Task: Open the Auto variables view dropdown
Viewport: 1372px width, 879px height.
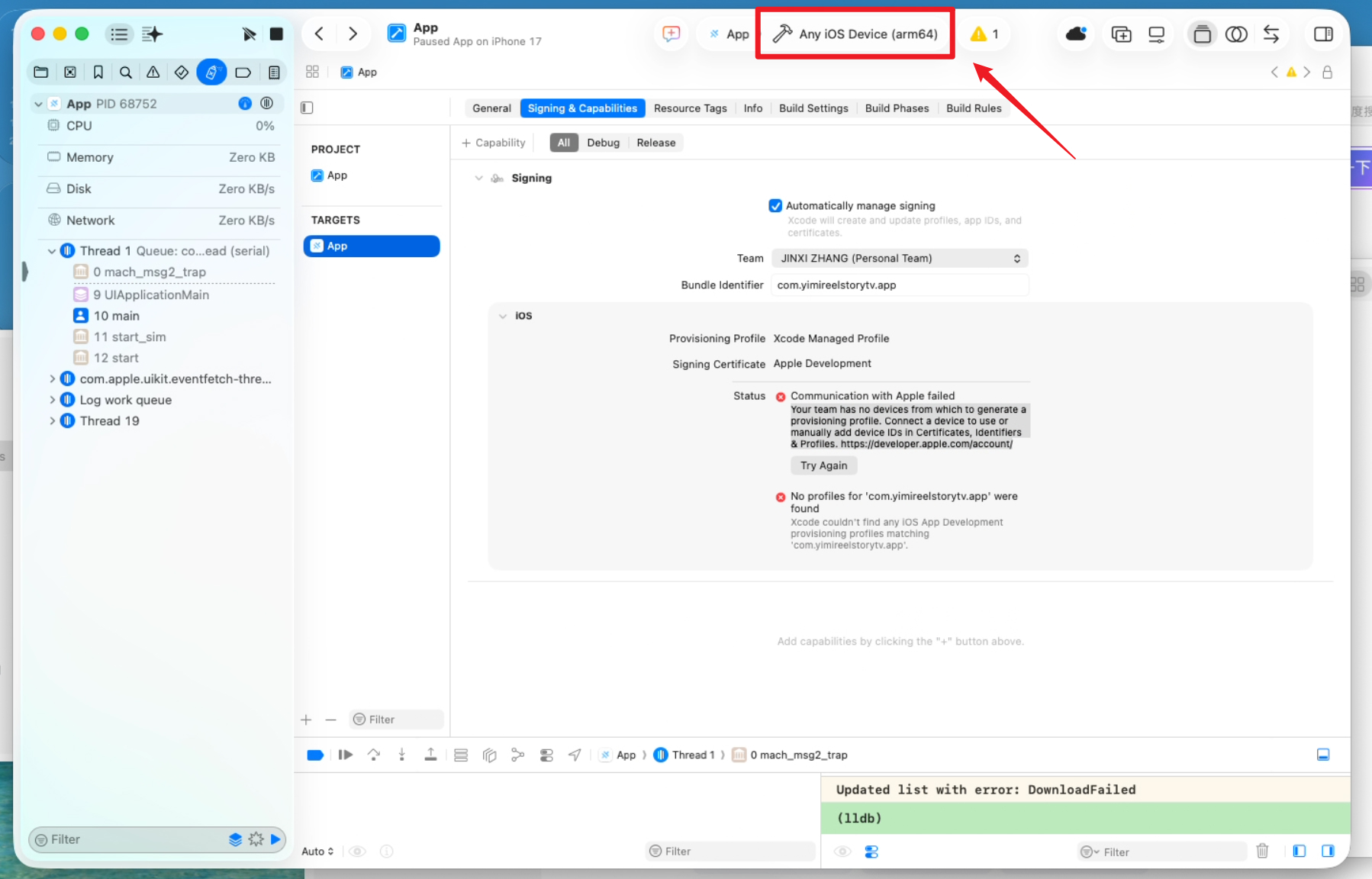Action: (317, 851)
